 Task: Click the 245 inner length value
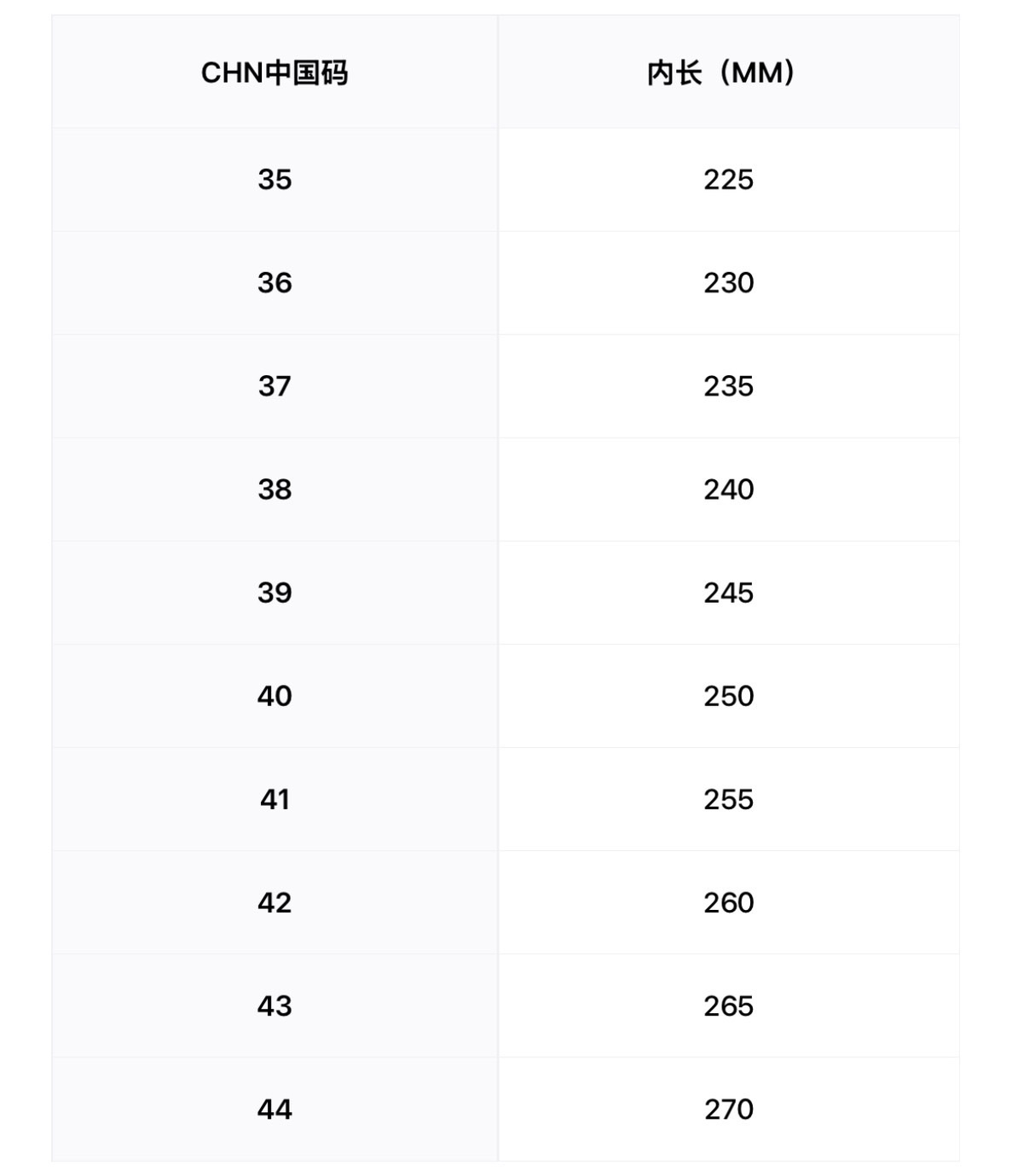tap(728, 593)
